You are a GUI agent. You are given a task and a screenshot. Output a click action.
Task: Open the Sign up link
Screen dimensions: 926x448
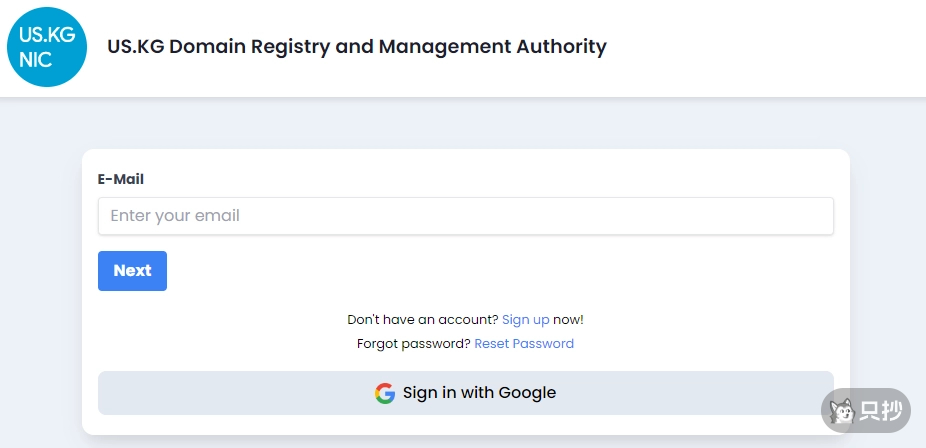525,320
